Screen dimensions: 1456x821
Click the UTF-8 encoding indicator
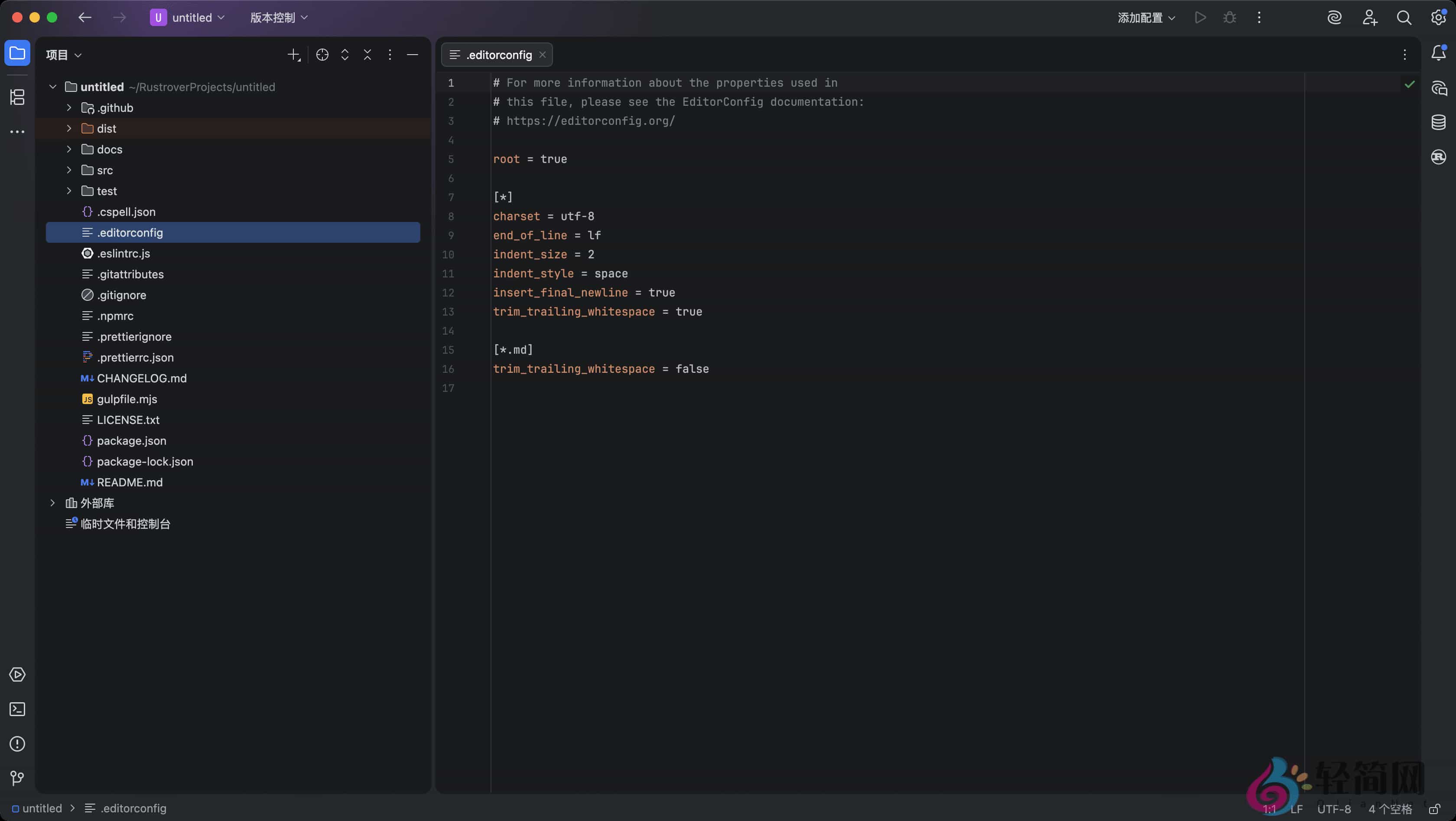[1335, 808]
